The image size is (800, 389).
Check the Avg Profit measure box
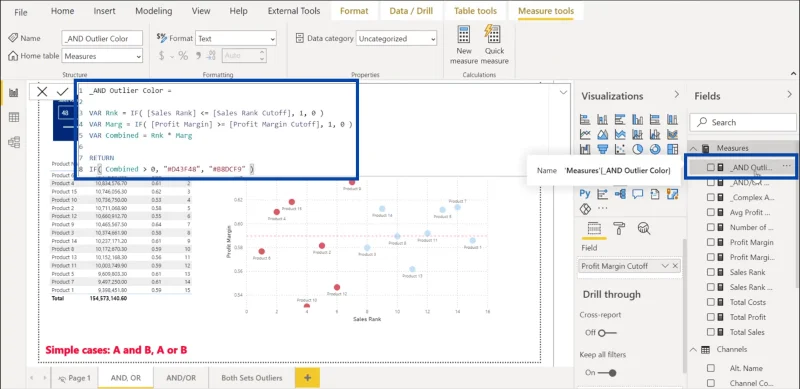[711, 212]
